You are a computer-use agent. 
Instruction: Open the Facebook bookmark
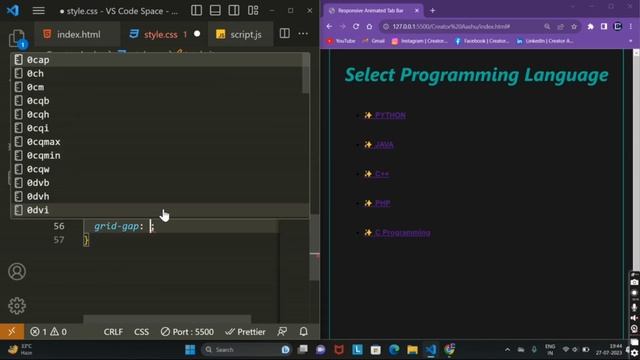(482, 41)
